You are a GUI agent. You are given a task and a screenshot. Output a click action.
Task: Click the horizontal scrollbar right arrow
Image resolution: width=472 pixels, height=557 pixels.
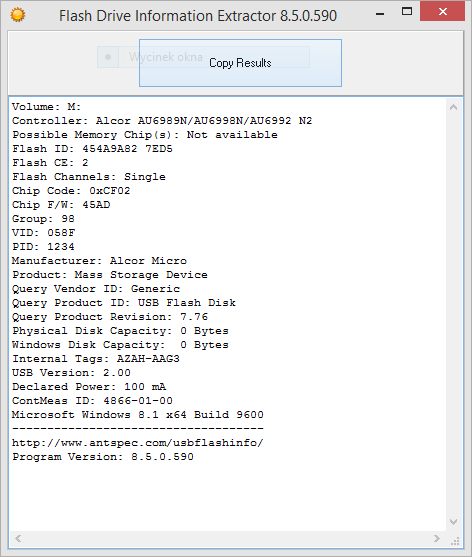coord(437,539)
